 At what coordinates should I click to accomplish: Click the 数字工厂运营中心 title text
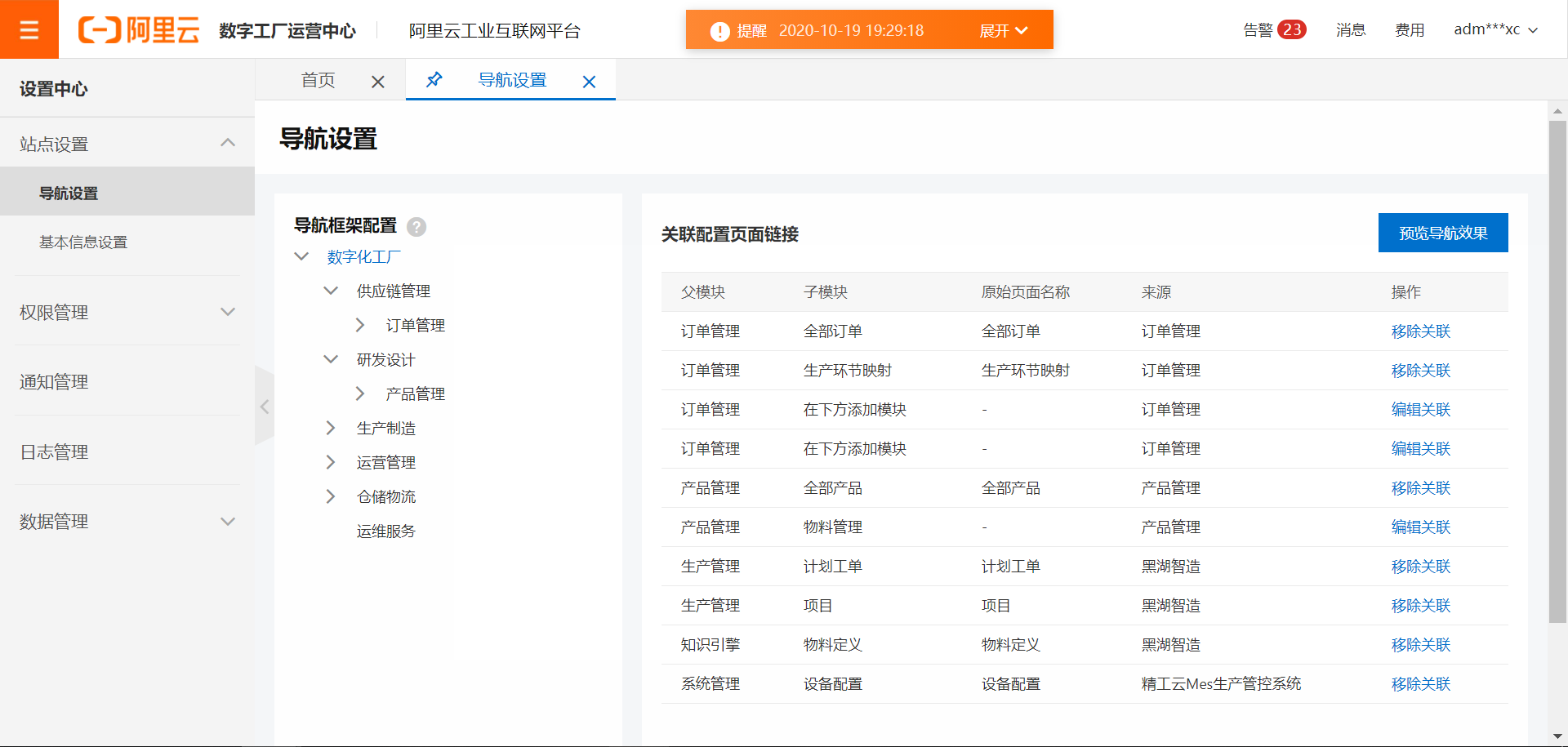(287, 31)
